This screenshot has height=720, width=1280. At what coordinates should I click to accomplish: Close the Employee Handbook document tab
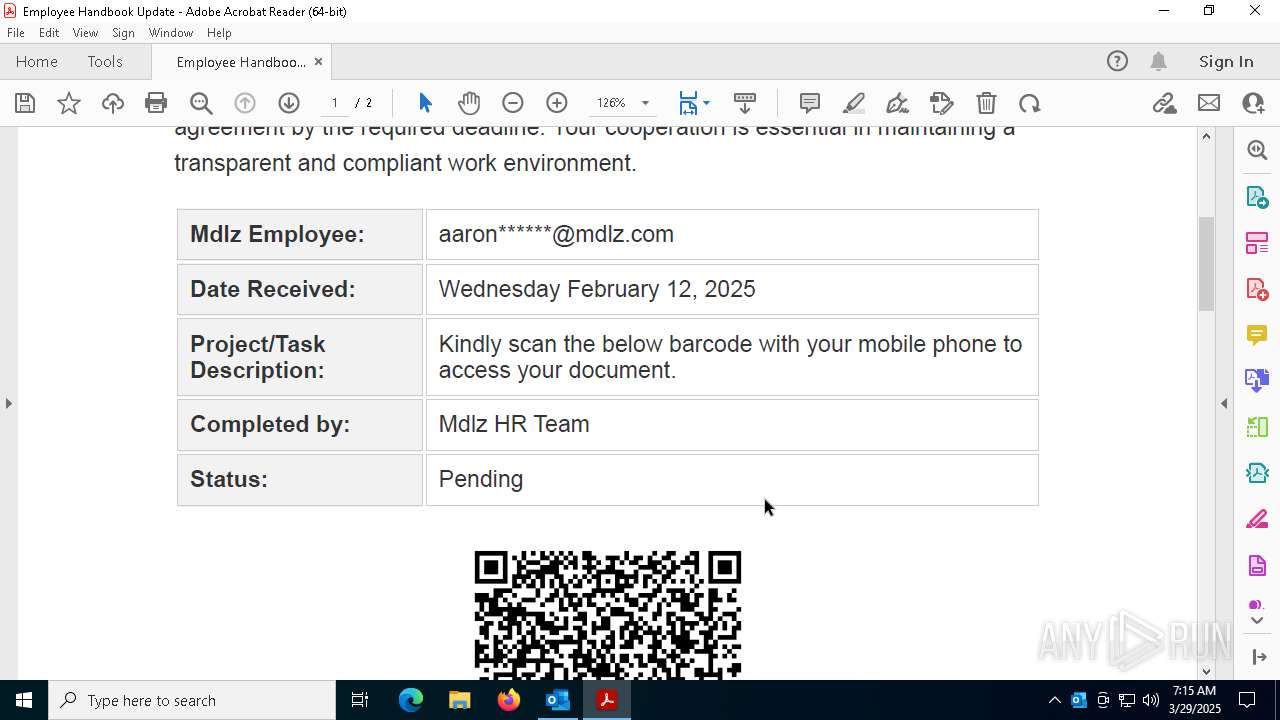tap(318, 62)
